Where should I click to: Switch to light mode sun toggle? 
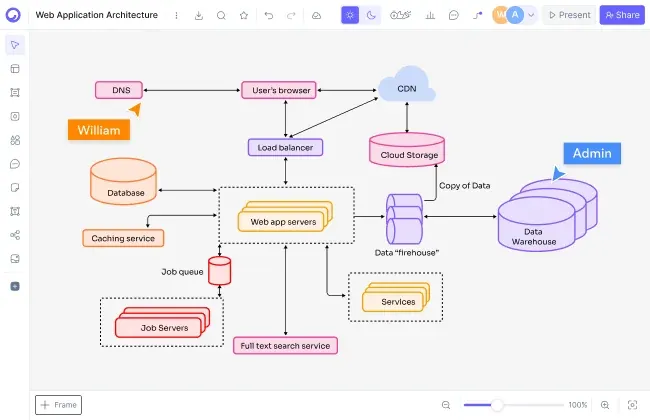pyautogui.click(x=350, y=15)
